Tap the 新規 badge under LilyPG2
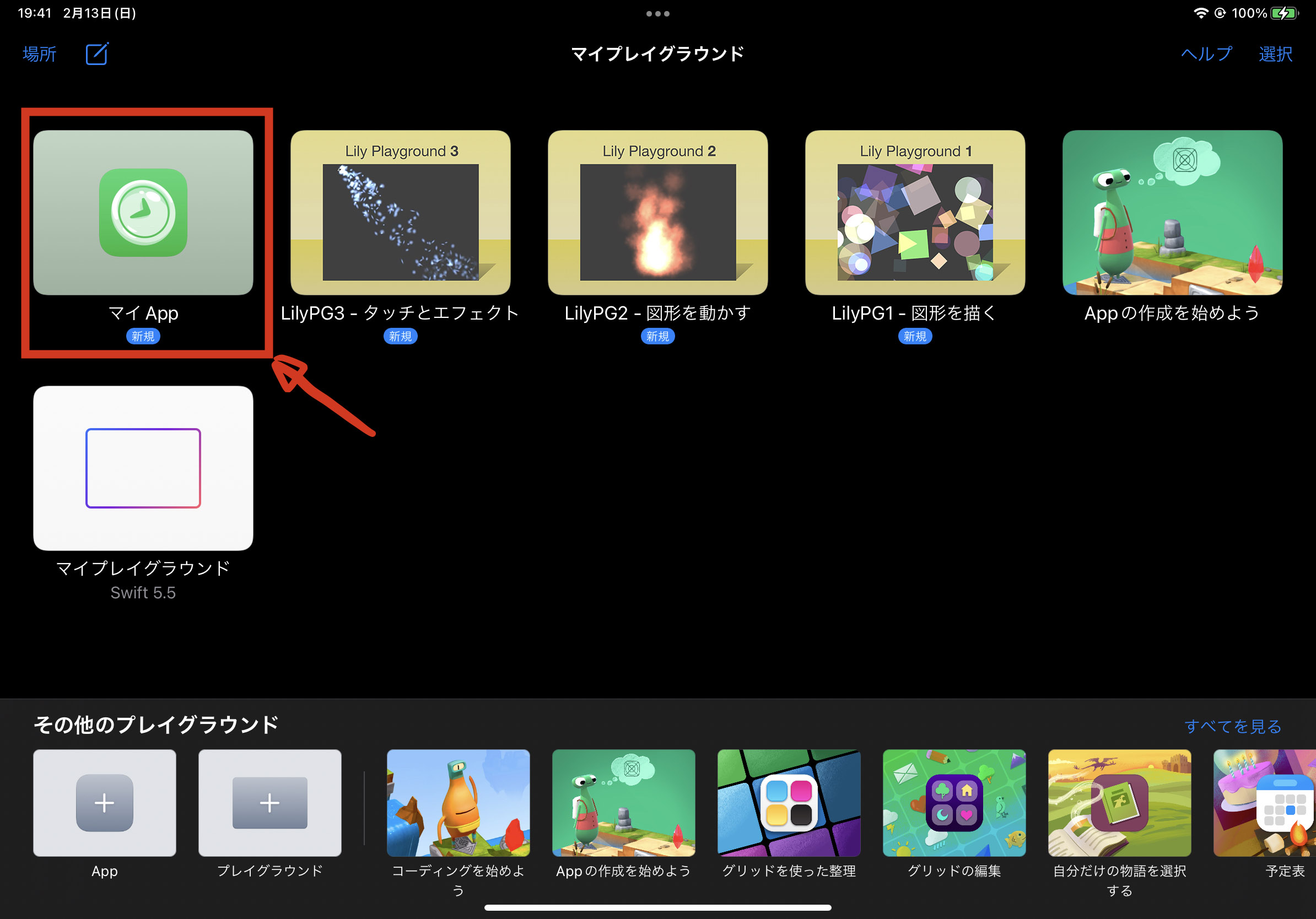Viewport: 1316px width, 919px height. pyautogui.click(x=658, y=336)
